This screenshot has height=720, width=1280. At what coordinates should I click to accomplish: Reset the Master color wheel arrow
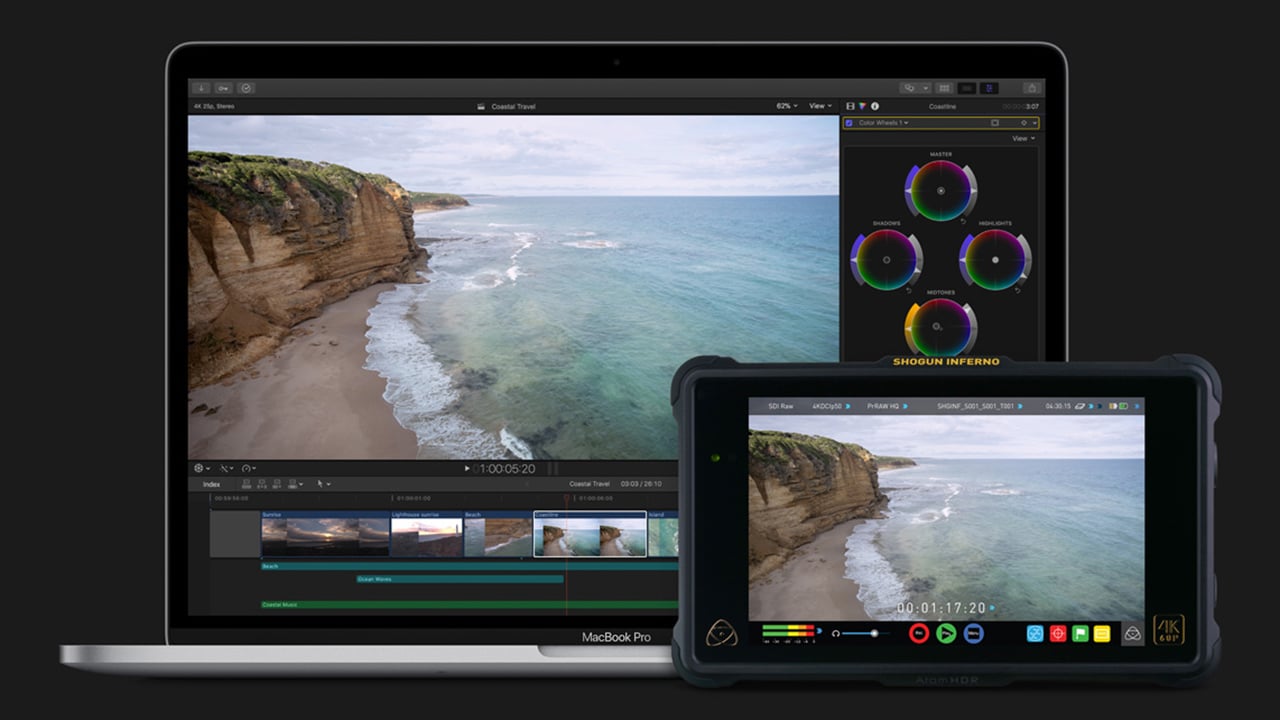(964, 220)
